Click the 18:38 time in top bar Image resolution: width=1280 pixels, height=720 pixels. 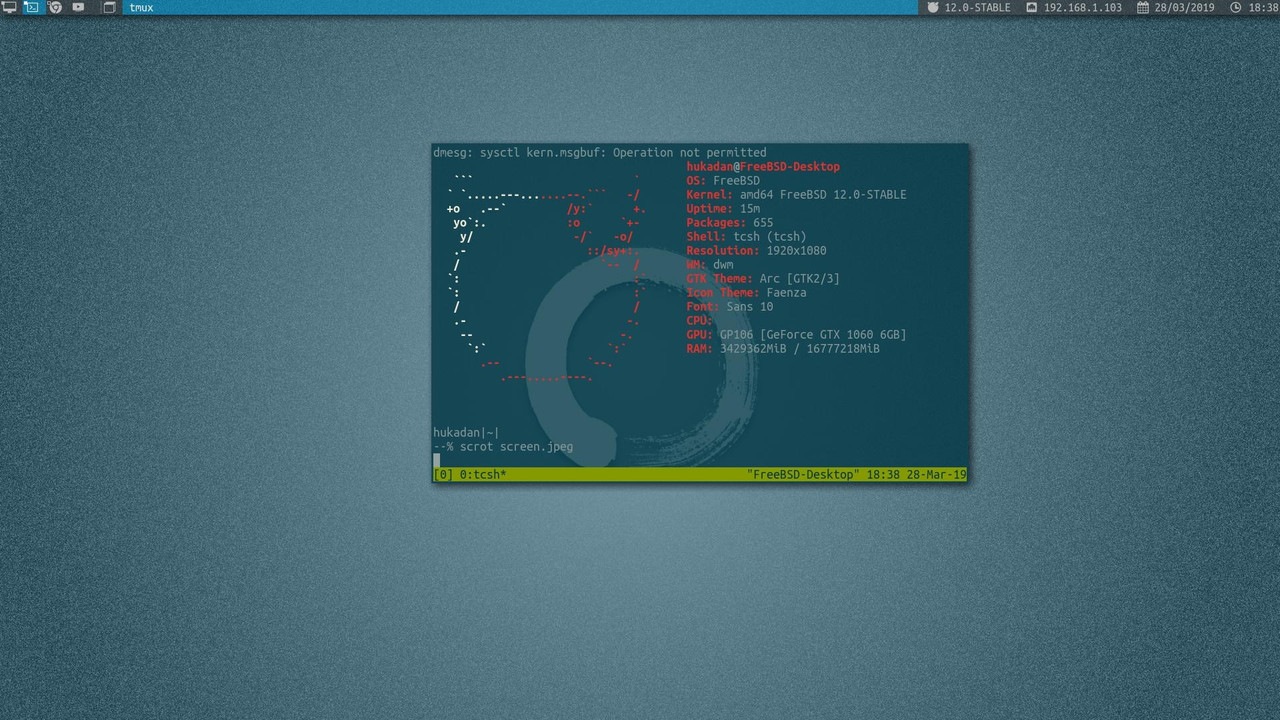coord(1263,7)
